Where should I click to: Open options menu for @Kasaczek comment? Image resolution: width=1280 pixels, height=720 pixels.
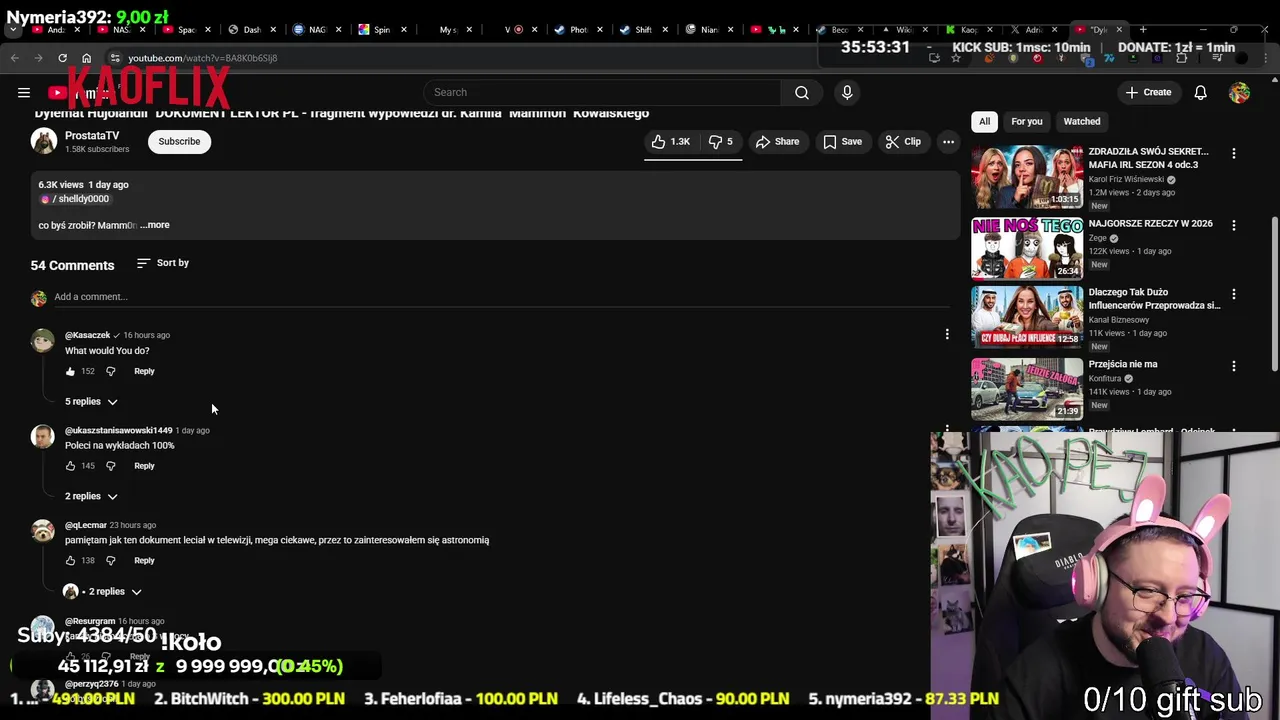[x=947, y=334]
